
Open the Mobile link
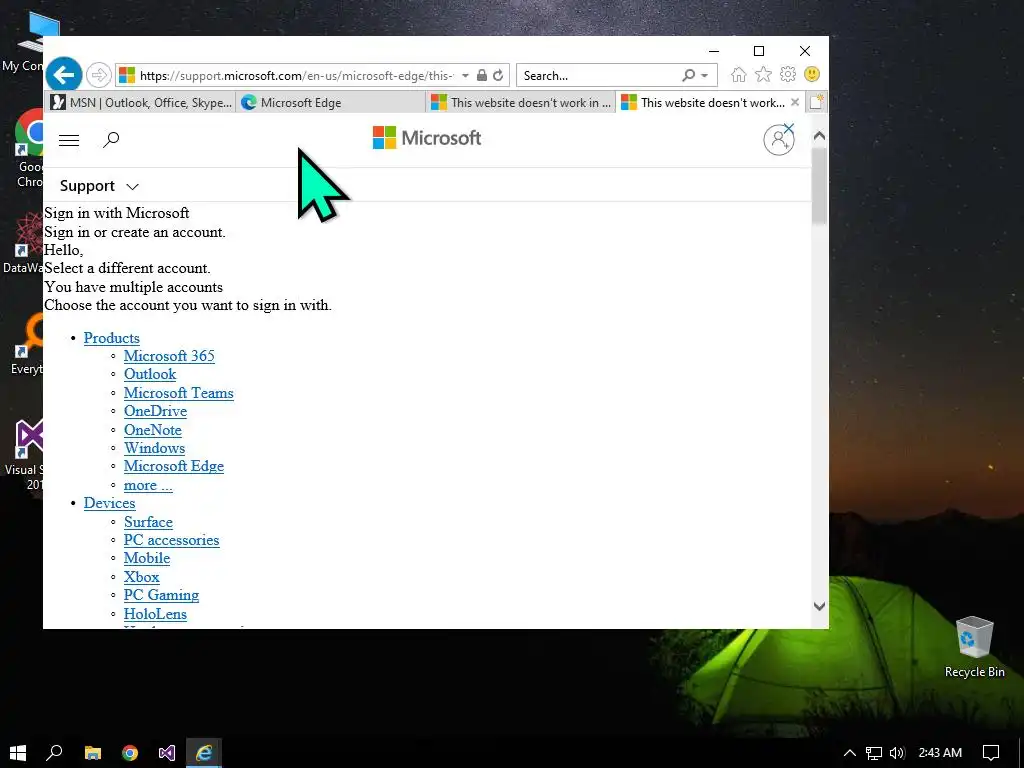click(x=147, y=558)
